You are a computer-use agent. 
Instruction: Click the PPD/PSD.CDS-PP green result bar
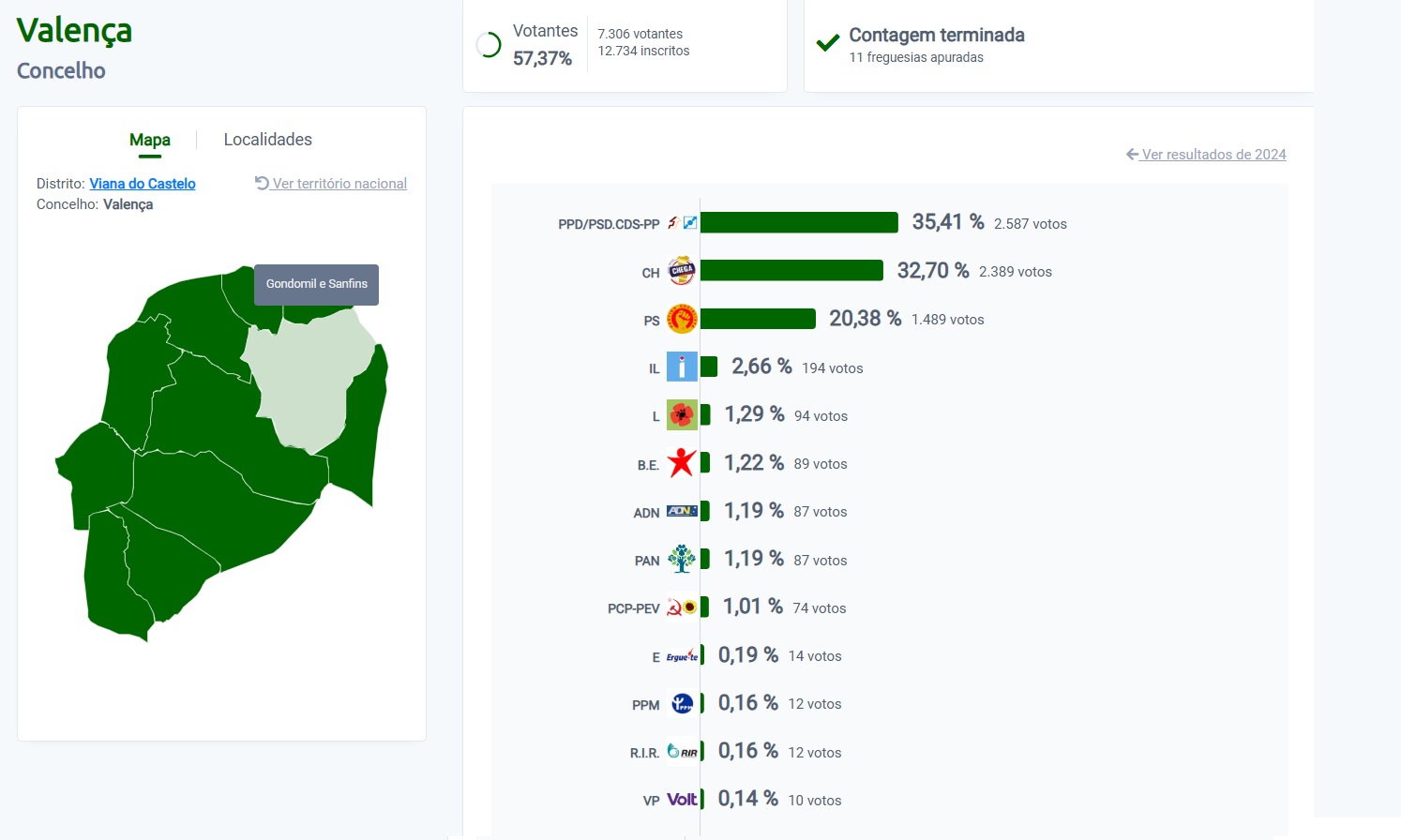tap(799, 222)
